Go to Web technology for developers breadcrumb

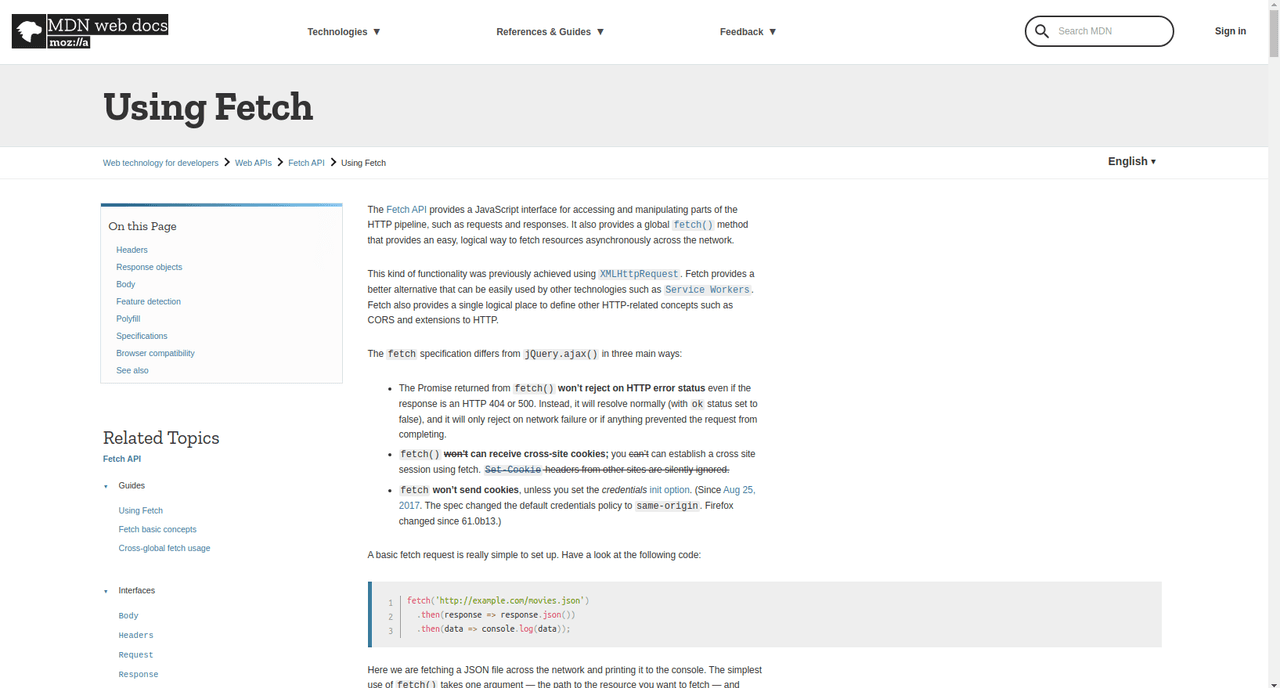click(x=160, y=163)
